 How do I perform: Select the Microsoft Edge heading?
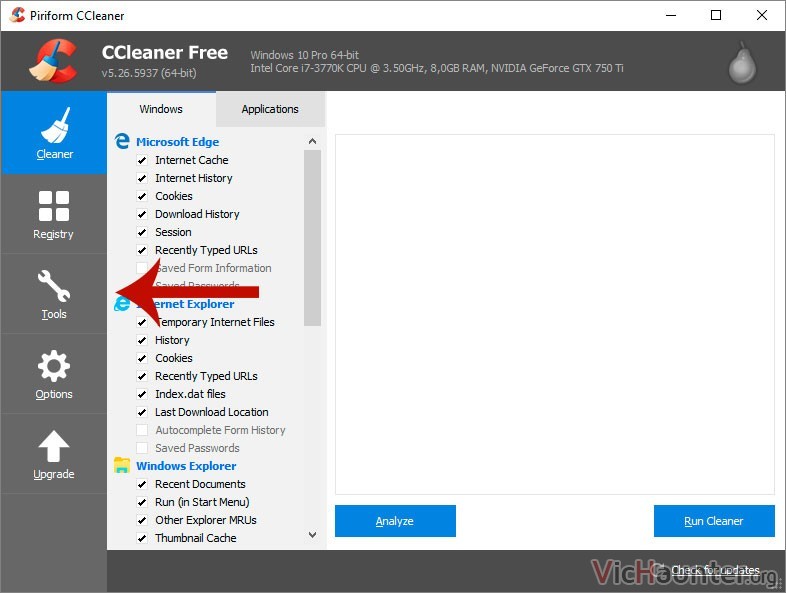(177, 142)
